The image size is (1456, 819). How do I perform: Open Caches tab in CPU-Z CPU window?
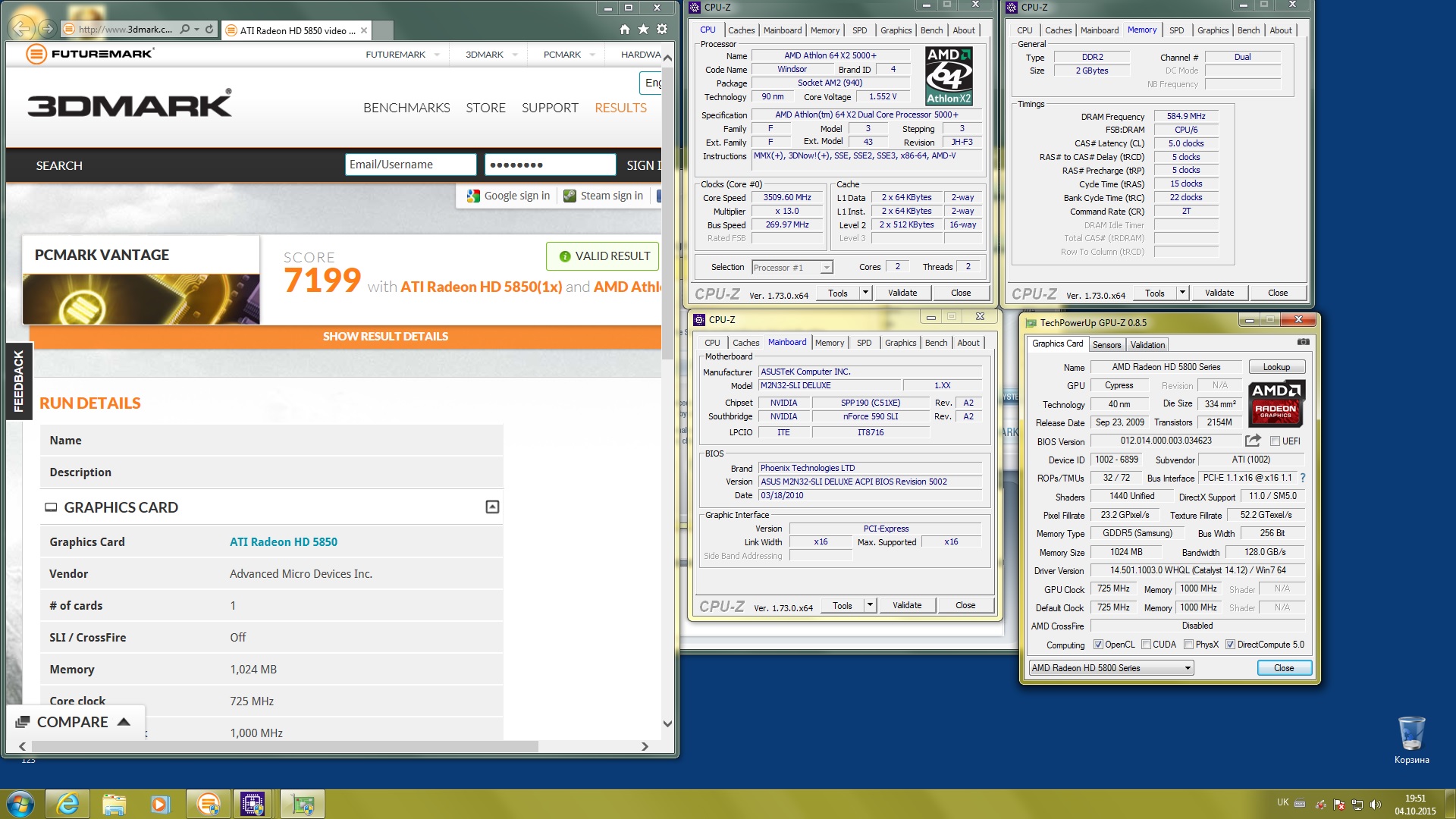[741, 30]
